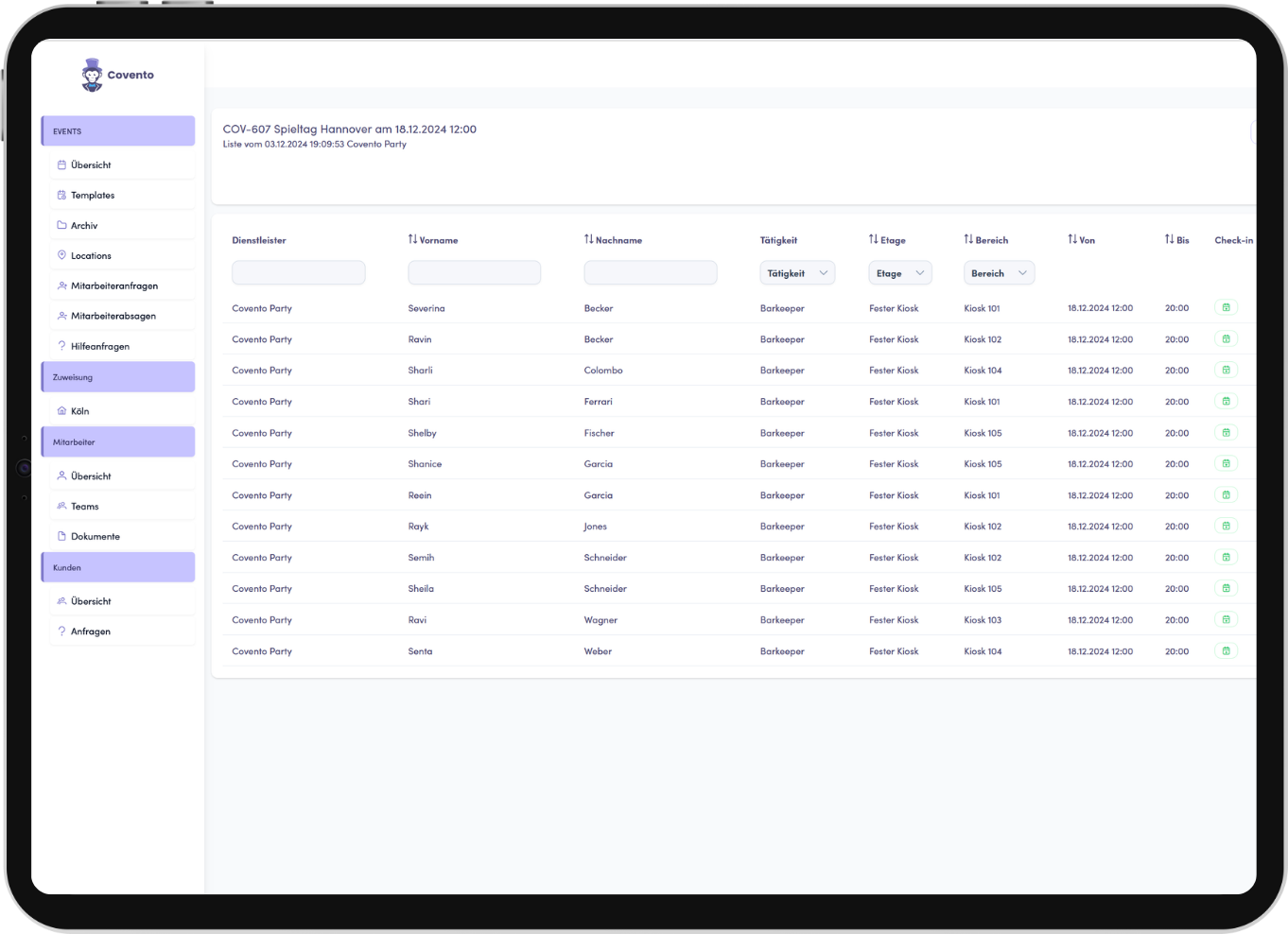1288x934 pixels.
Task: Sort the Etage column via arrows icon
Action: click(873, 239)
